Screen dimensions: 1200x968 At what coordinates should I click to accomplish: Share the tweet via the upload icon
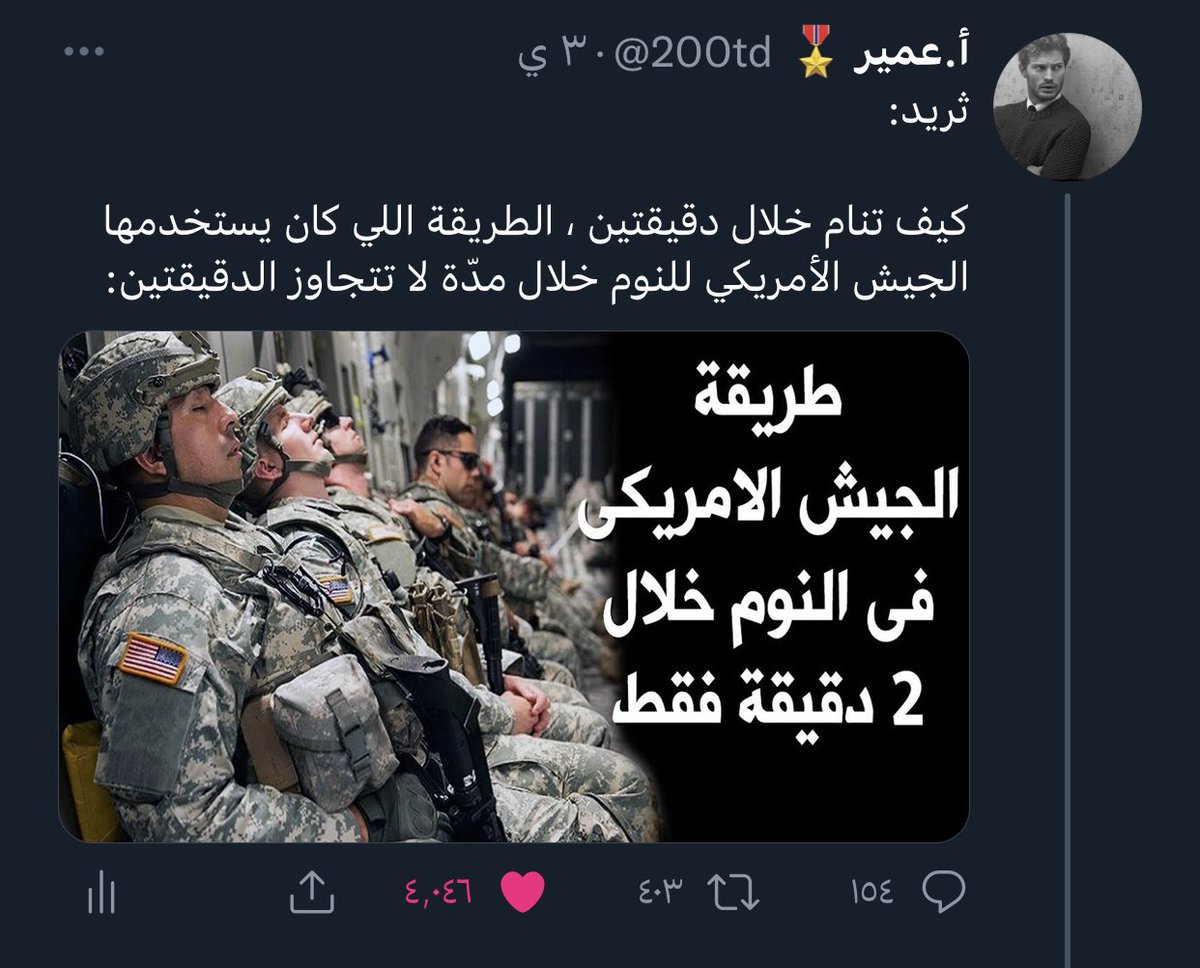(311, 890)
